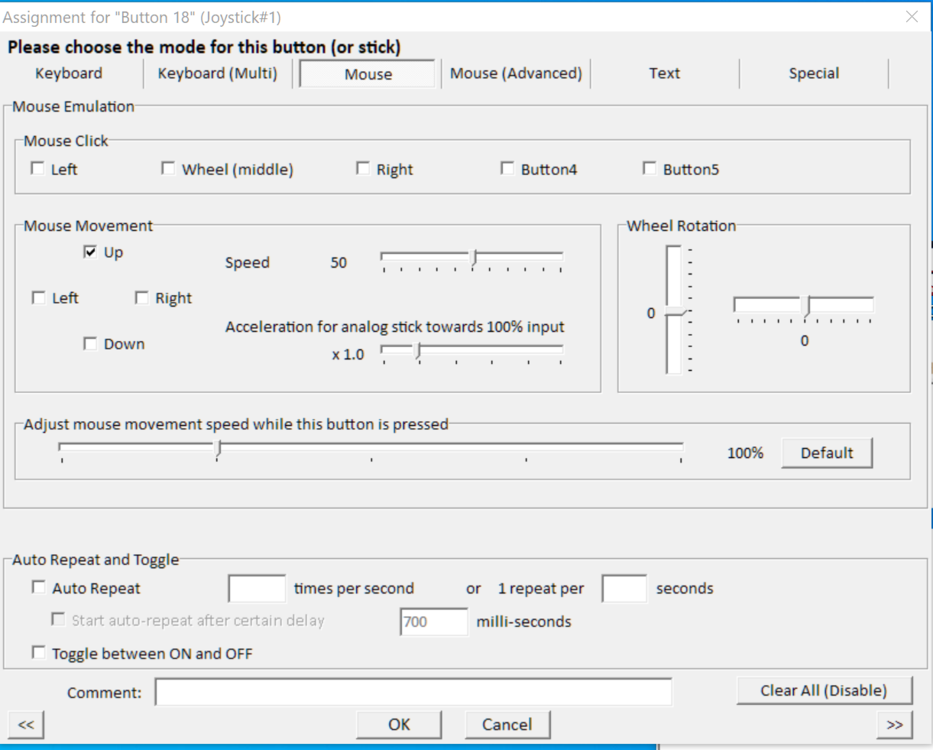Click the vertical wheel rotation slider
Screen dimensions: 933x750
(674, 310)
